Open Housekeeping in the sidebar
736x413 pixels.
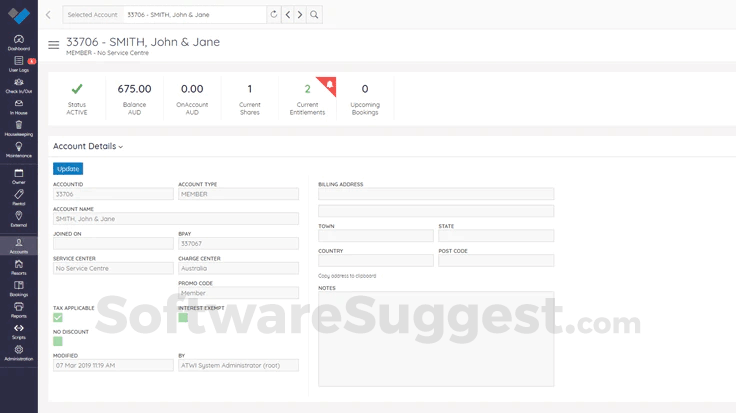pyautogui.click(x=19, y=128)
